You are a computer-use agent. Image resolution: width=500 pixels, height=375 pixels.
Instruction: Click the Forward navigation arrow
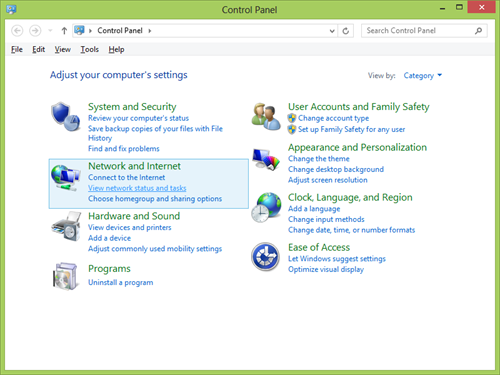click(35, 31)
